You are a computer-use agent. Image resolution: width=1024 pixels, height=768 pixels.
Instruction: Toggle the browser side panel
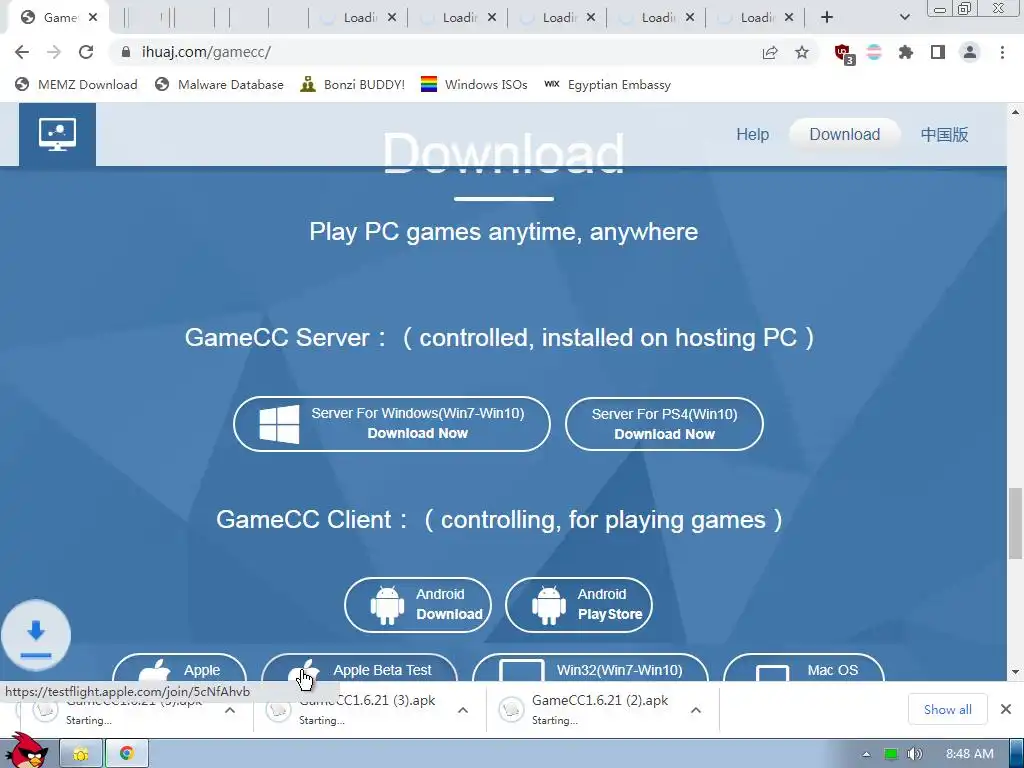[938, 52]
